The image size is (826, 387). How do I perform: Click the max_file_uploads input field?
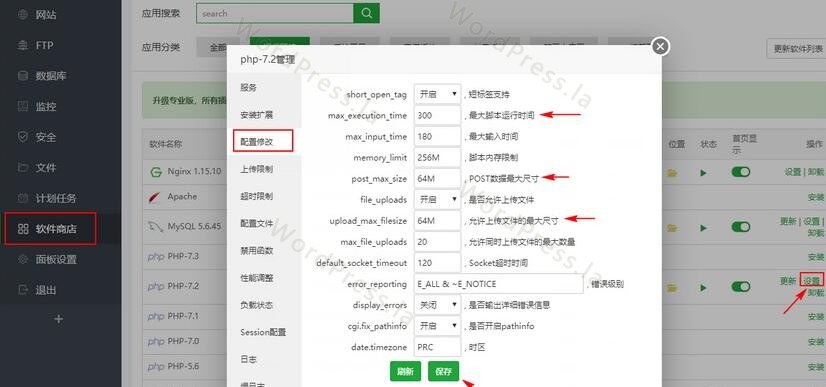point(437,242)
